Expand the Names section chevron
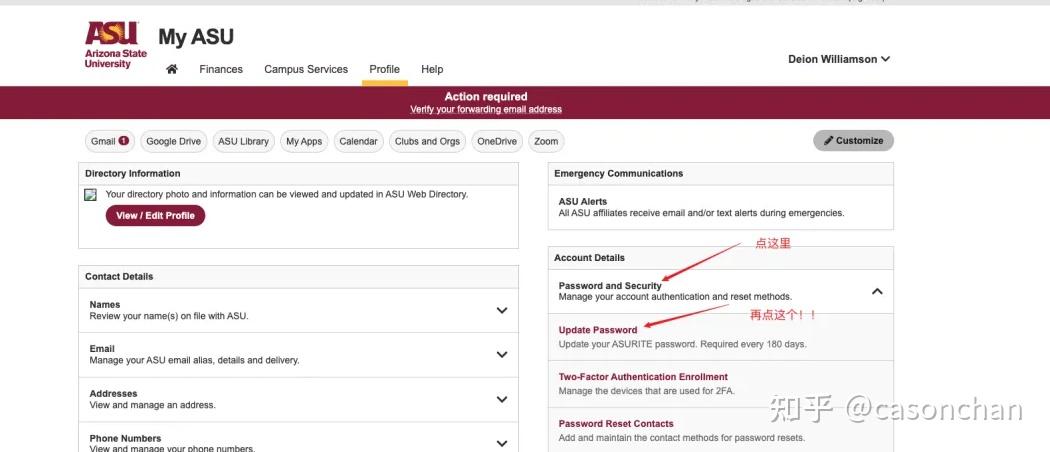 [x=502, y=310]
